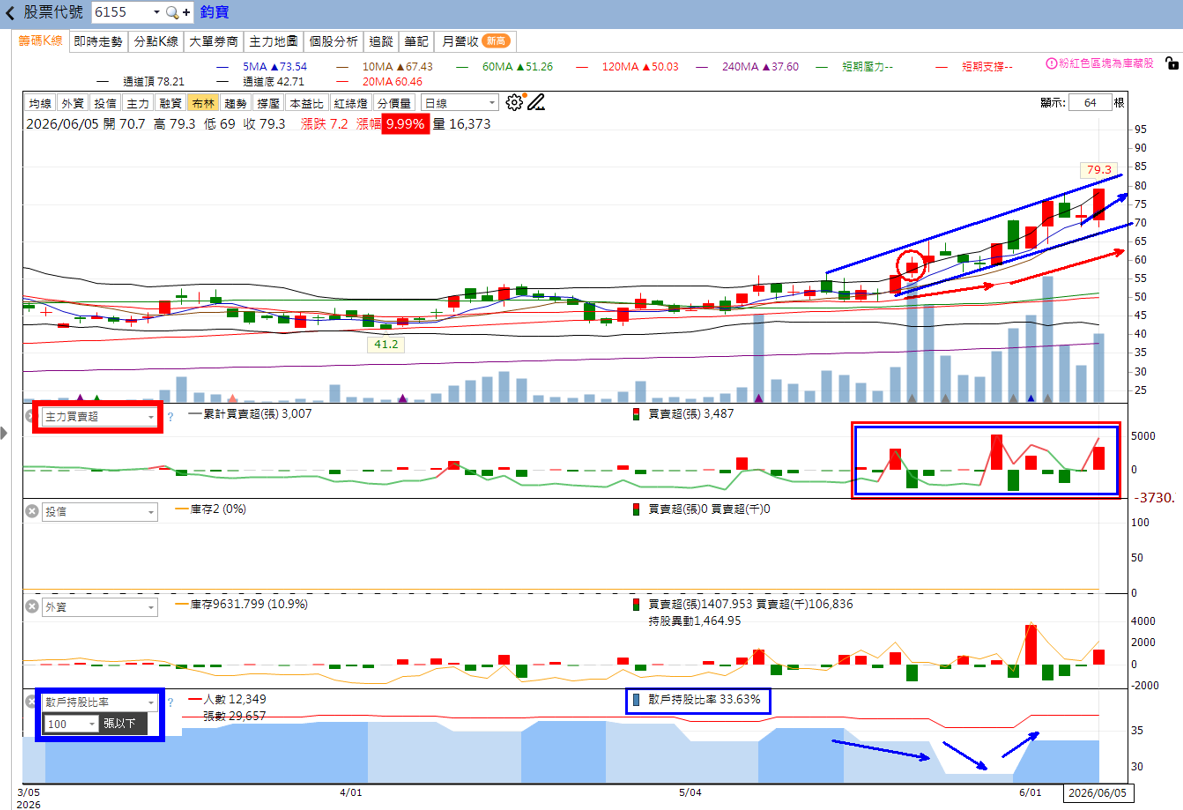This screenshot has width=1183, height=810.
Task: Toggle the 外資 overlay button
Action: pyautogui.click(x=72, y=103)
